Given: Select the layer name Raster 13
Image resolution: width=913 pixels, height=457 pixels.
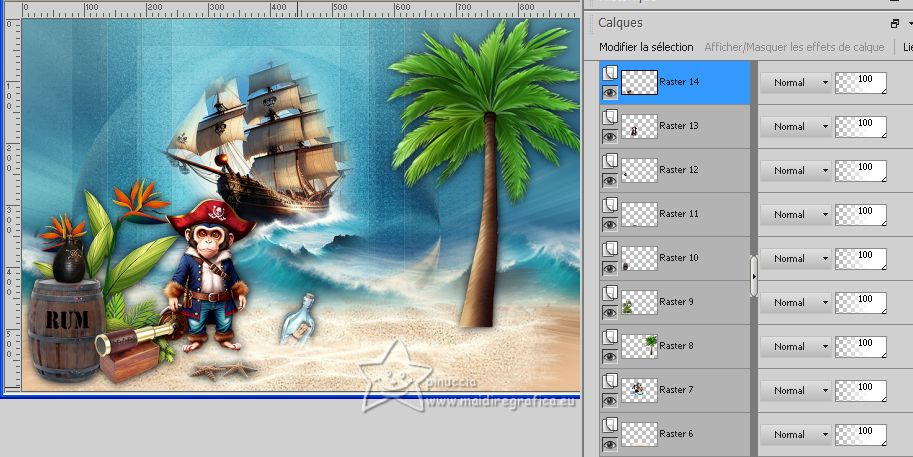Looking at the screenshot, I should pos(679,126).
